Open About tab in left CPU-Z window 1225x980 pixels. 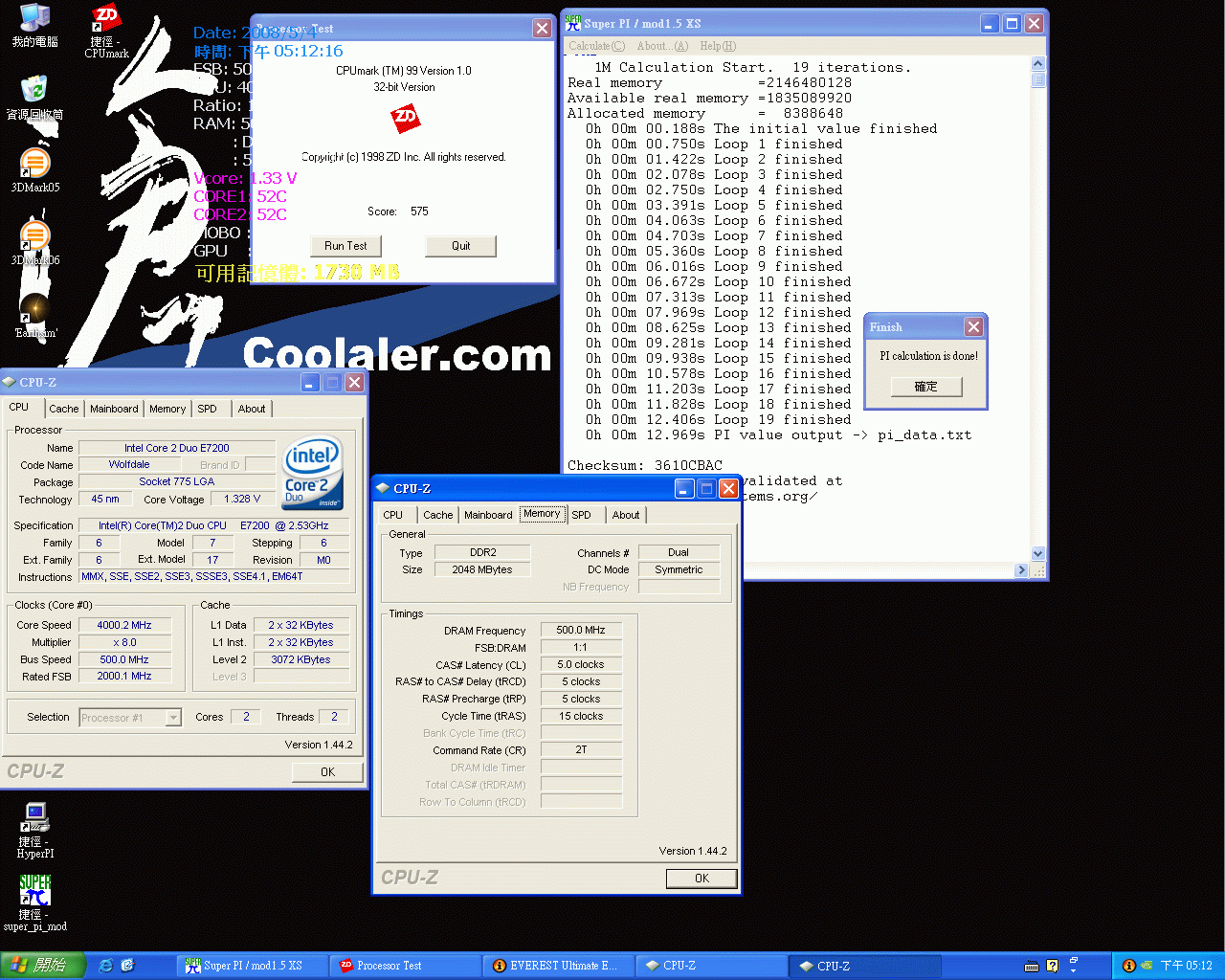pyautogui.click(x=252, y=409)
